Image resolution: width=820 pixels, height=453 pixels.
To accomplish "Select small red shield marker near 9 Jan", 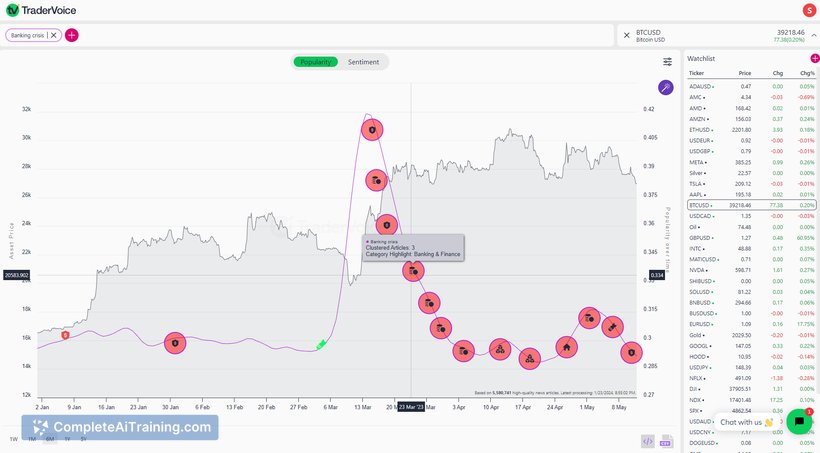I will pyautogui.click(x=65, y=335).
